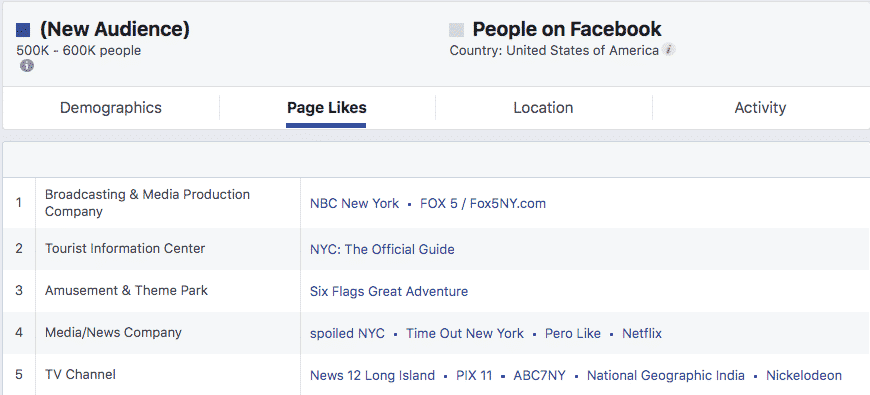
Task: Click NYC: The Official Guide link
Action: [382, 250]
